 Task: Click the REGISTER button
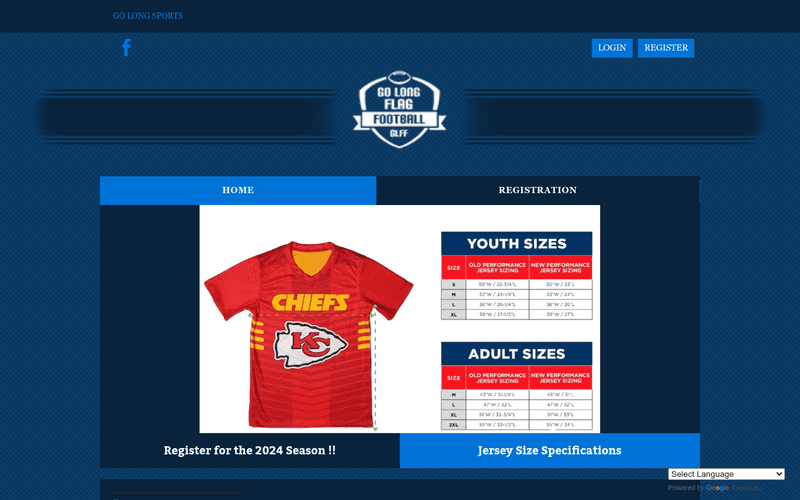coord(666,48)
